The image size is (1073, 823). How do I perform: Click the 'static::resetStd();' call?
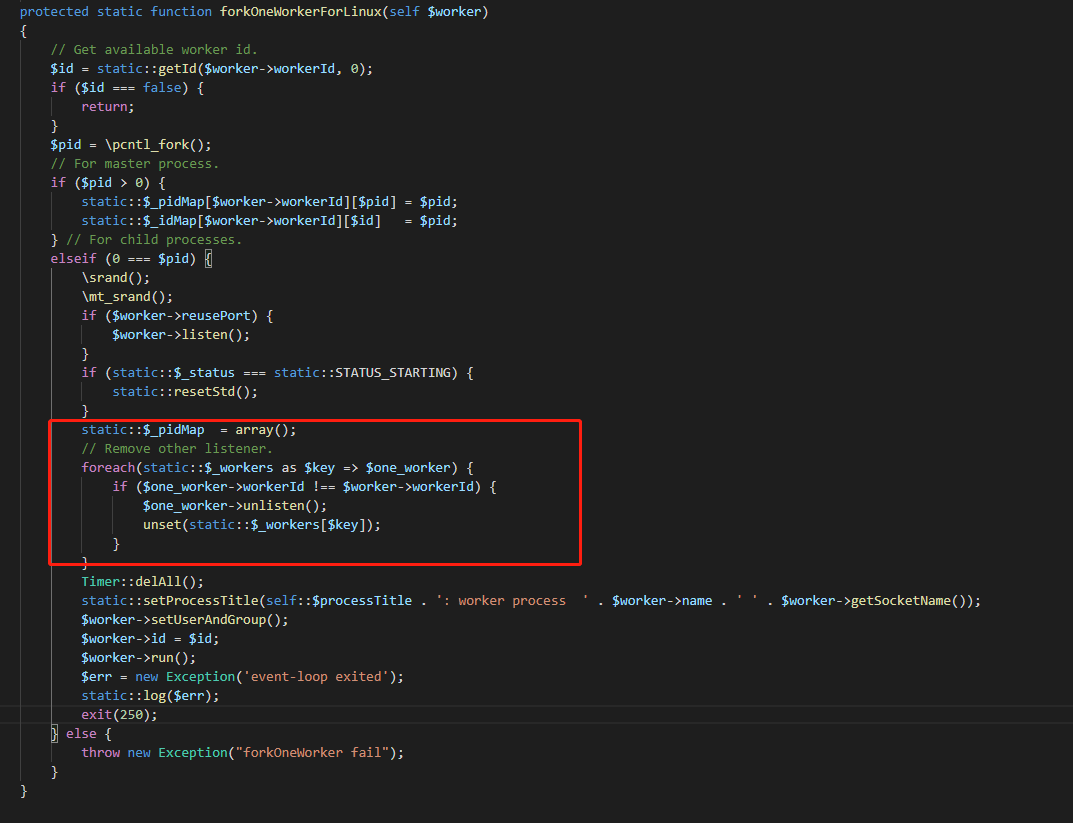click(x=185, y=391)
